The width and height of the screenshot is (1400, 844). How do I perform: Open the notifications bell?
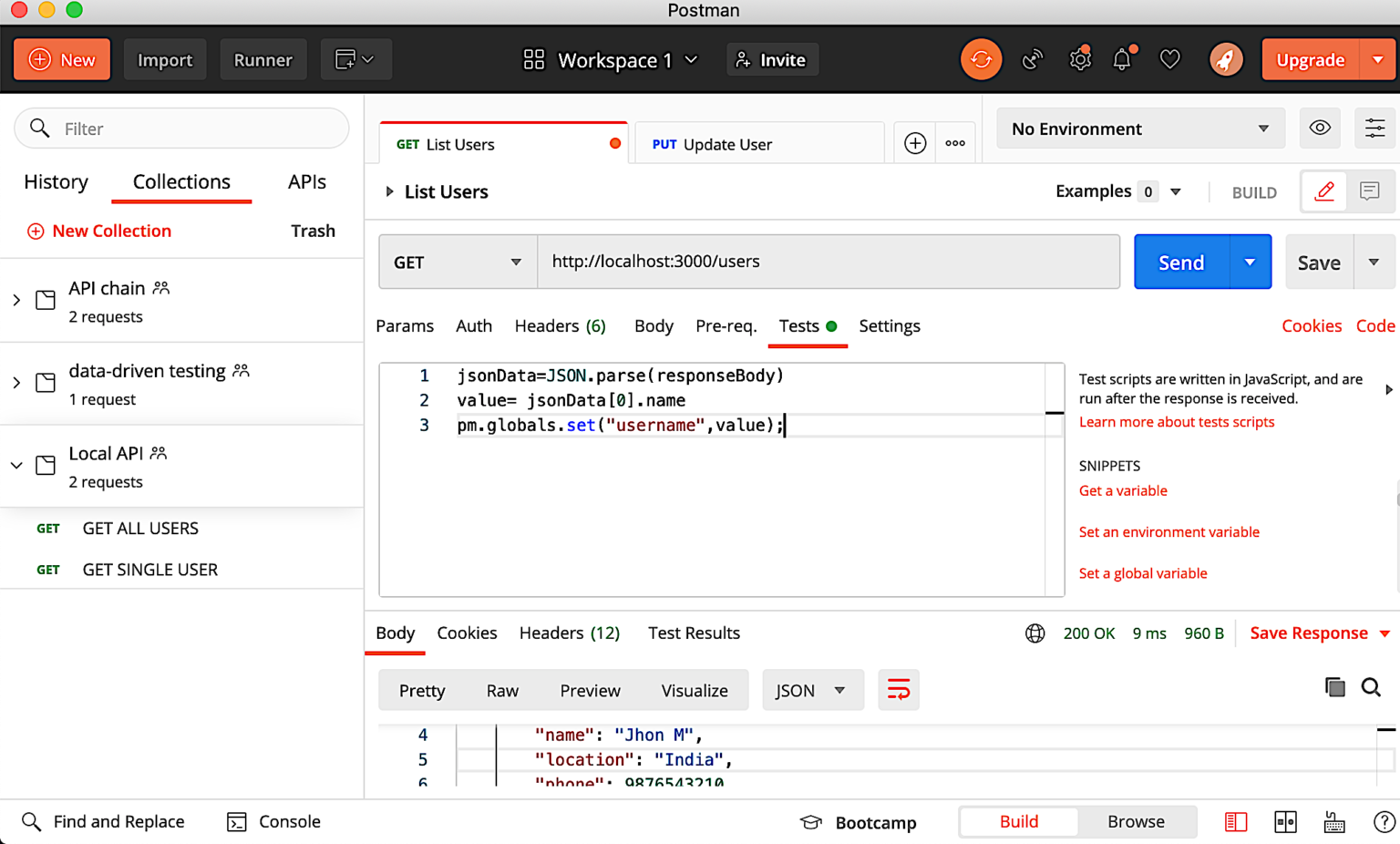coord(1122,60)
